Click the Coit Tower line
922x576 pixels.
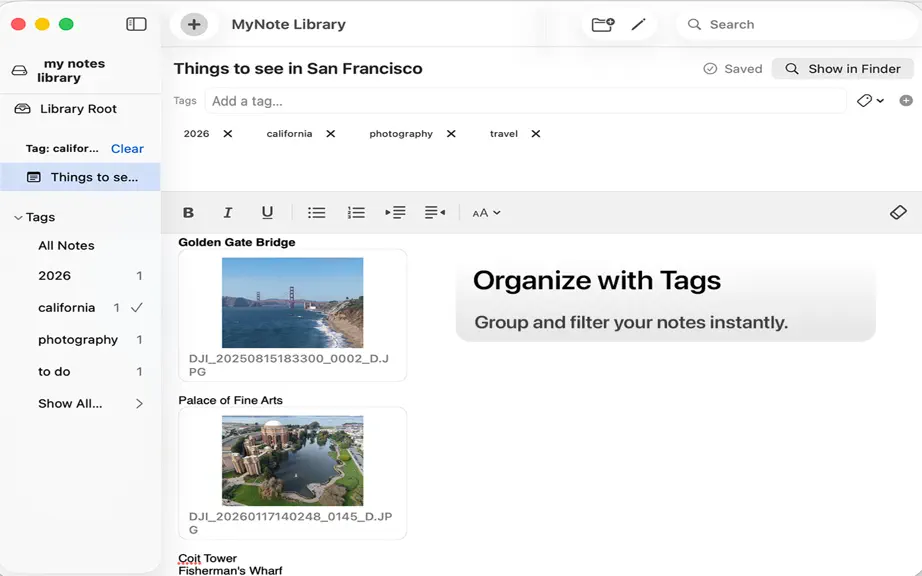pyautogui.click(x=208, y=558)
